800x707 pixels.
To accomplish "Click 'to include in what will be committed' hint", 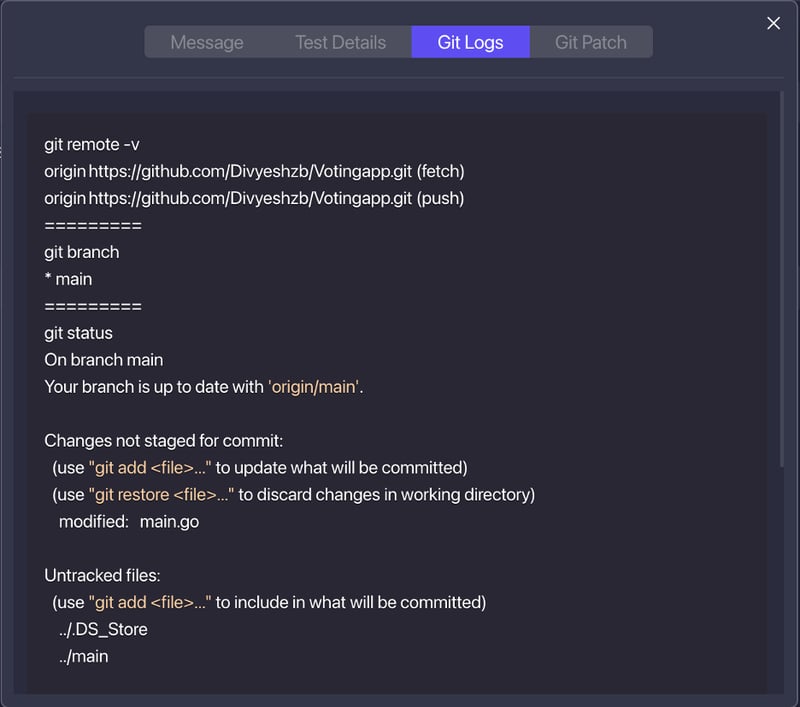I will pos(348,602).
